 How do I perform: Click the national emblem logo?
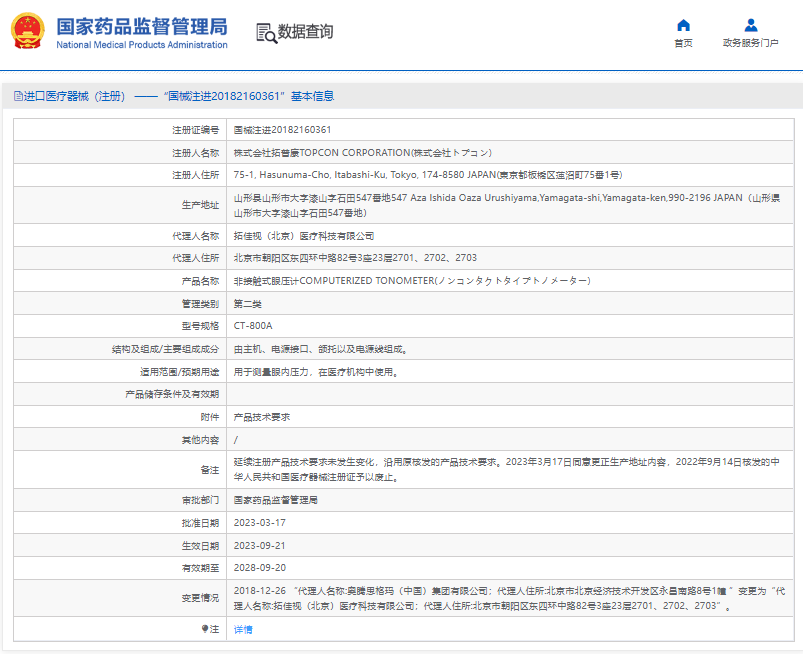pyautogui.click(x=28, y=31)
